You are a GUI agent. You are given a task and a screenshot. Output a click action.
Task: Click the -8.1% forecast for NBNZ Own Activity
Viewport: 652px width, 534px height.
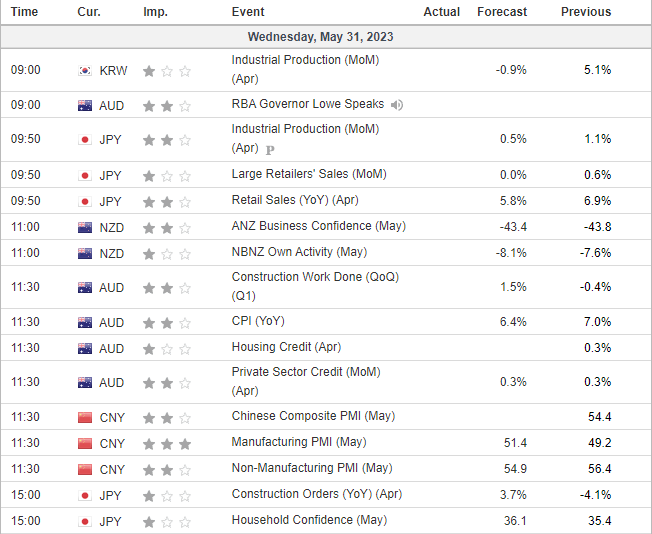pos(511,253)
